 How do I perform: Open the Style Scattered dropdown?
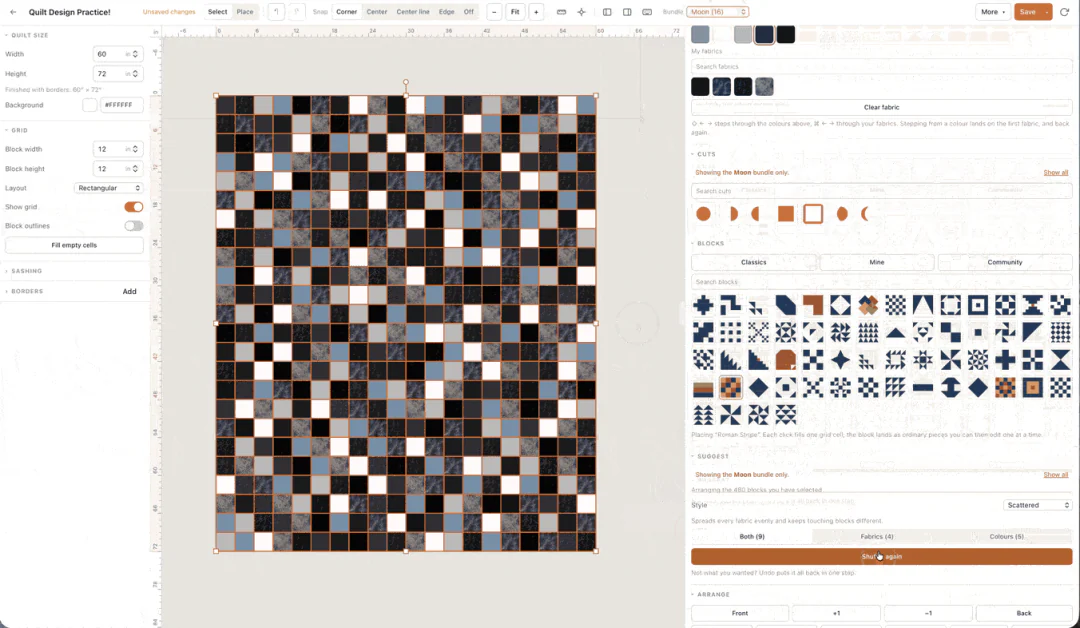[x=1038, y=505]
